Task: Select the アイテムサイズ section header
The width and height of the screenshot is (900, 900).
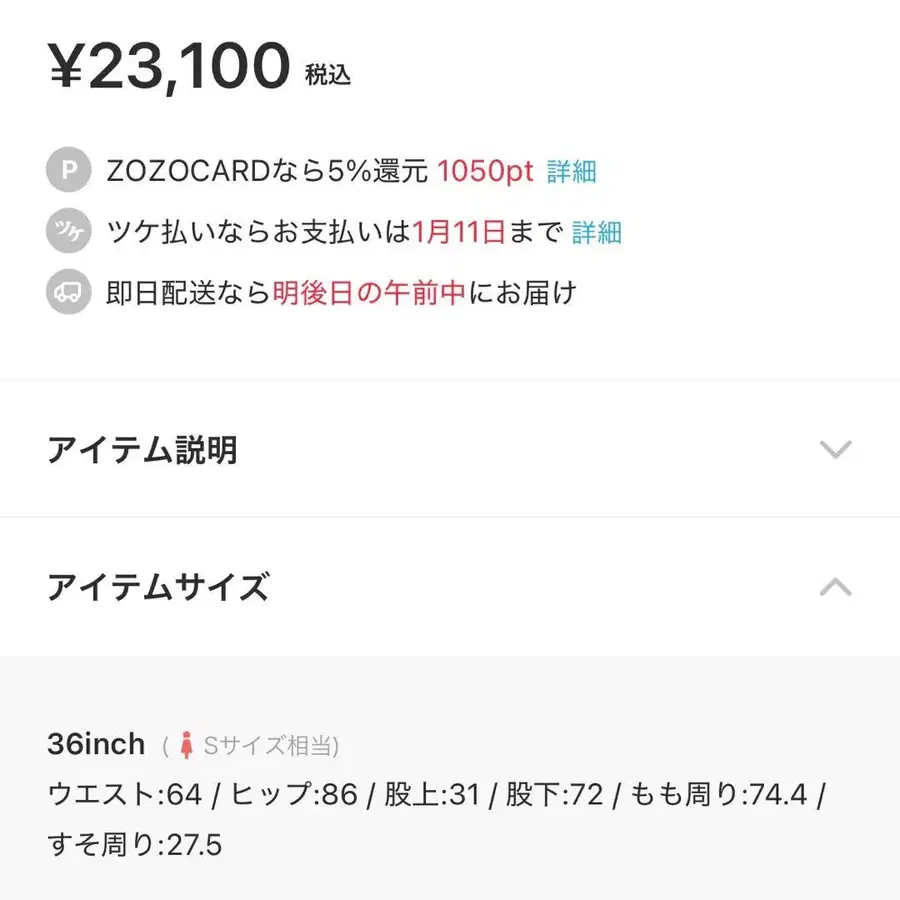Action: (158, 589)
